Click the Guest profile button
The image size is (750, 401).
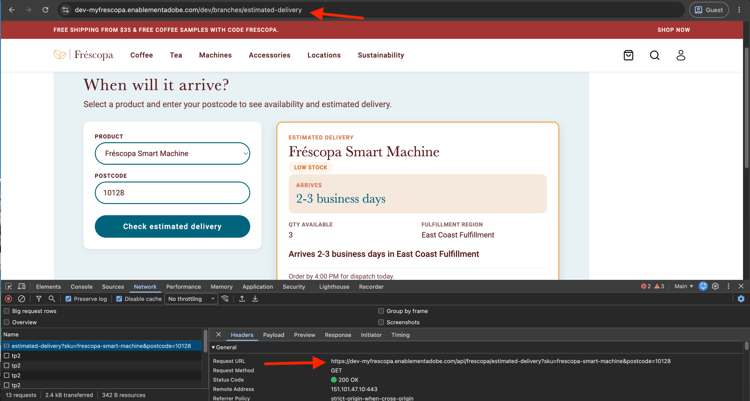709,10
